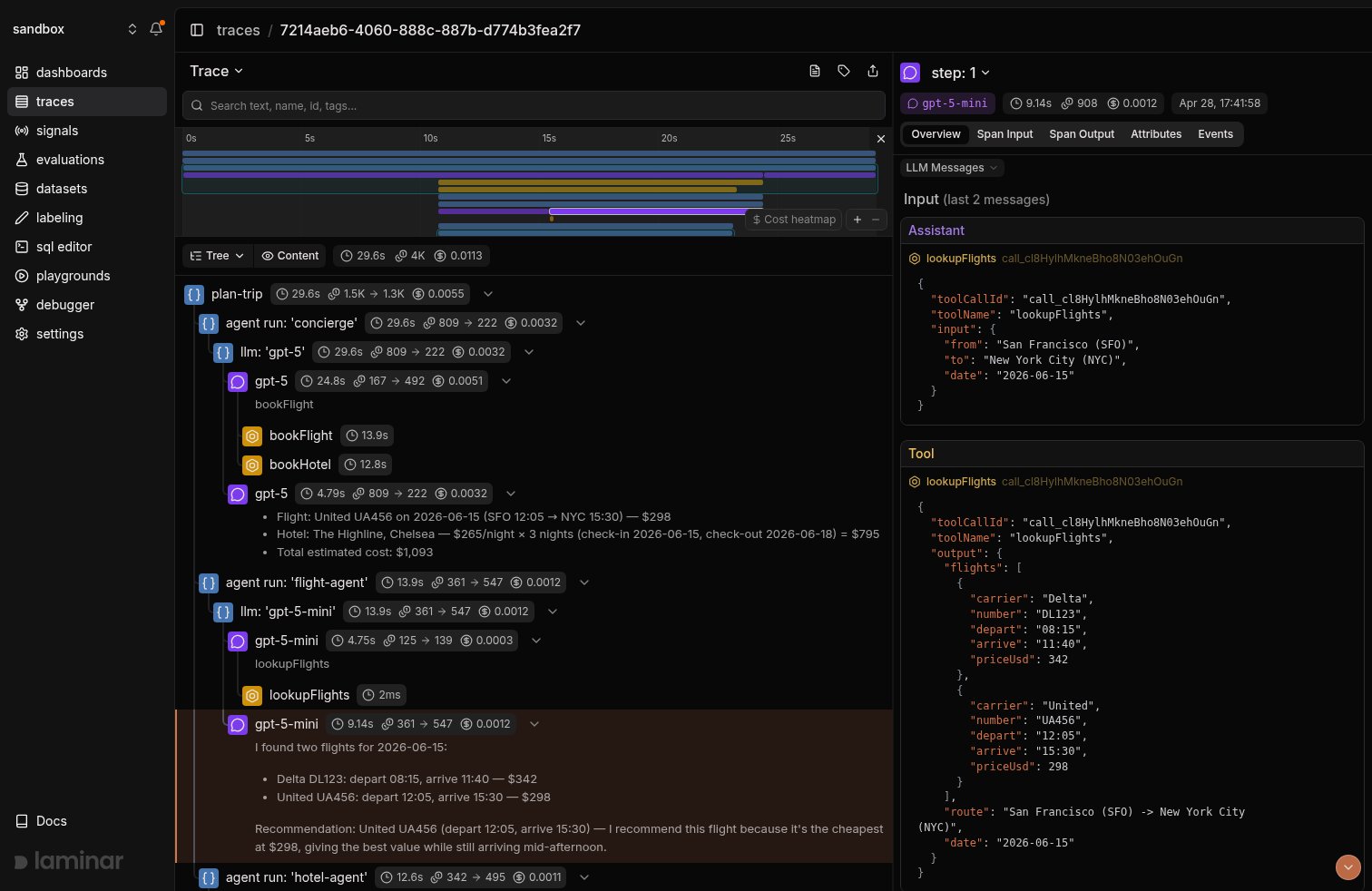Open the sandbox workspace switcher
The width and height of the screenshot is (1372, 891).
[74, 29]
